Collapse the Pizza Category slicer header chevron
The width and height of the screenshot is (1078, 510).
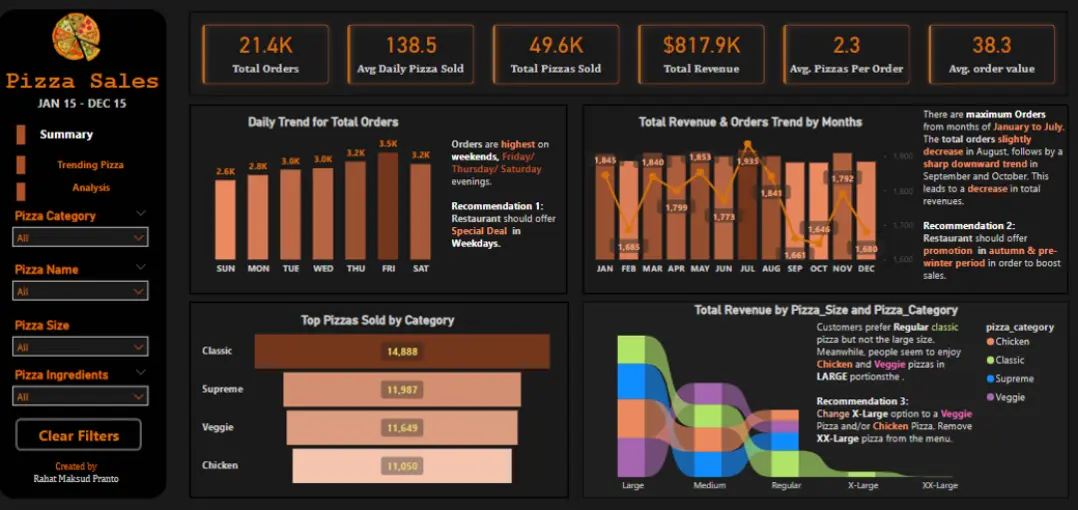pyautogui.click(x=141, y=214)
